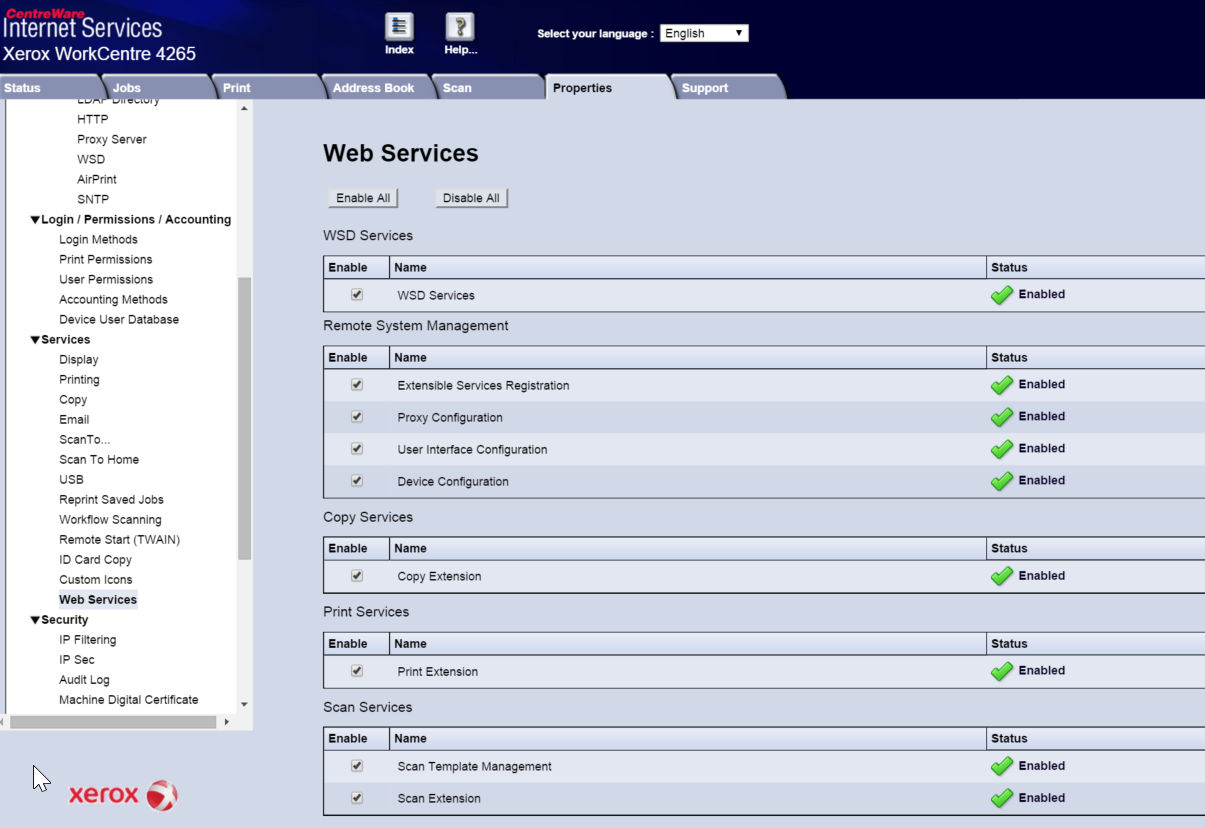Toggle the Scan Template Management checkbox
The height and width of the screenshot is (828, 1205).
click(x=356, y=765)
